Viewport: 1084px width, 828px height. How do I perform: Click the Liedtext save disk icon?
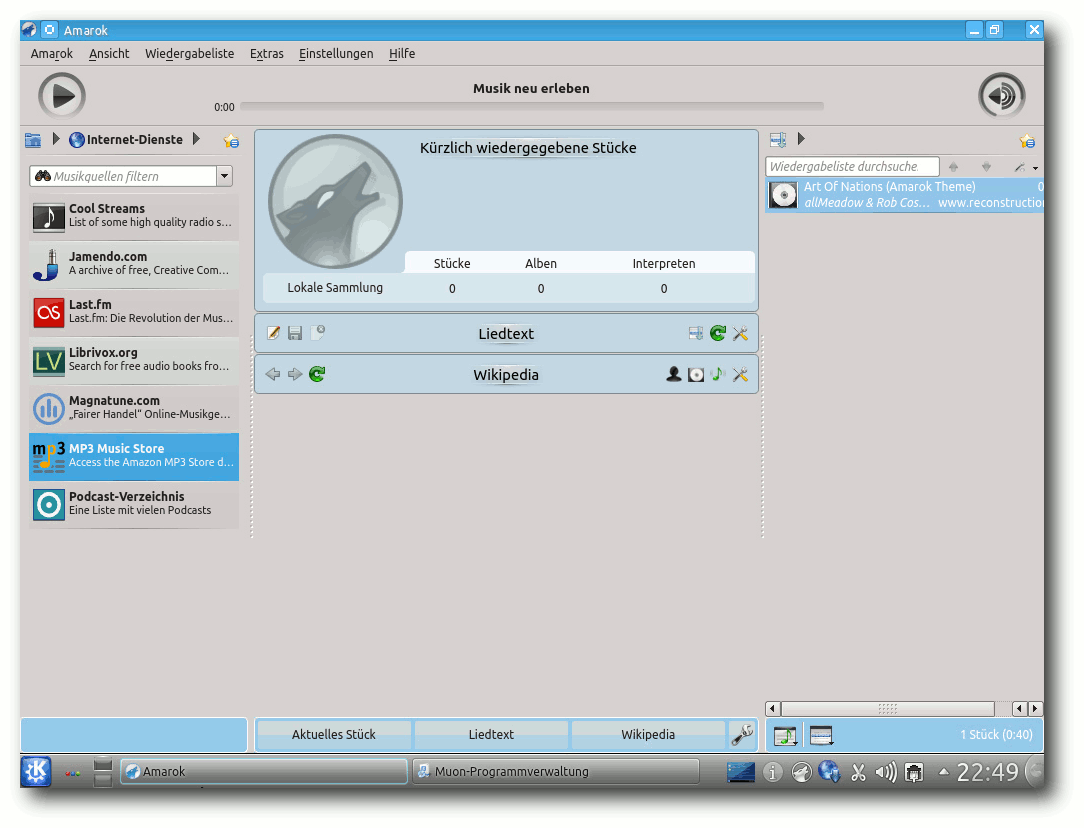[295, 333]
